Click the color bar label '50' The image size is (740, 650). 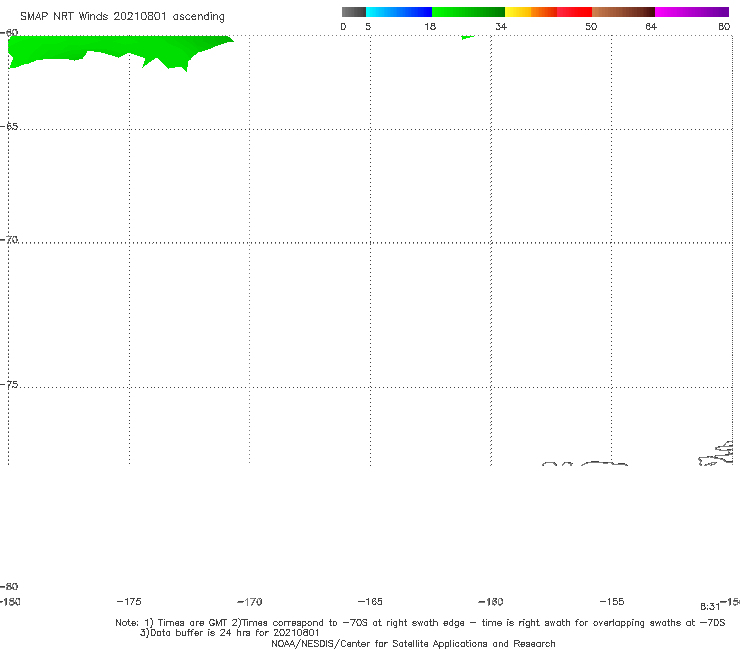click(591, 27)
